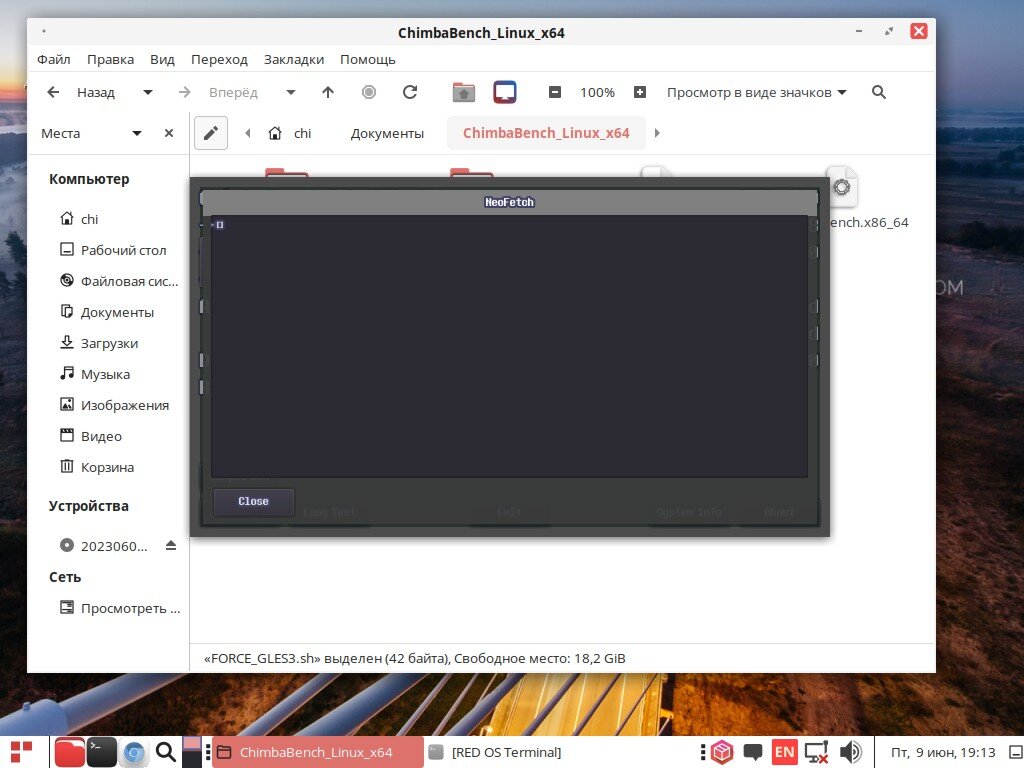Click inside the NeoFetch output area
Image resolution: width=1024 pixels, height=768 pixels.
[509, 347]
